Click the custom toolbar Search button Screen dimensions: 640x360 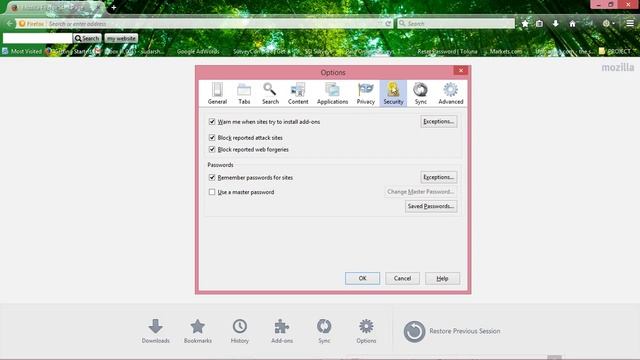(x=87, y=38)
